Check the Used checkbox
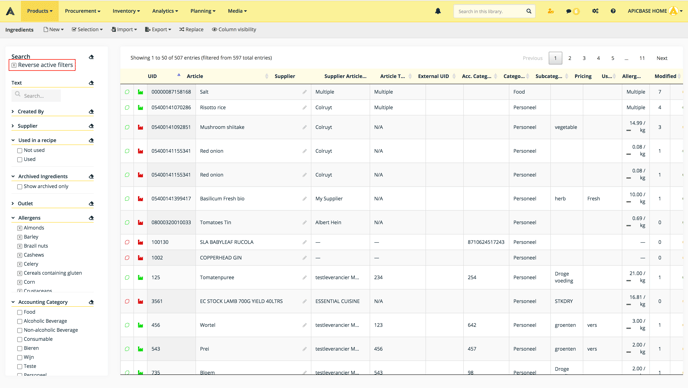Image resolution: width=688 pixels, height=388 pixels. pyautogui.click(x=19, y=159)
